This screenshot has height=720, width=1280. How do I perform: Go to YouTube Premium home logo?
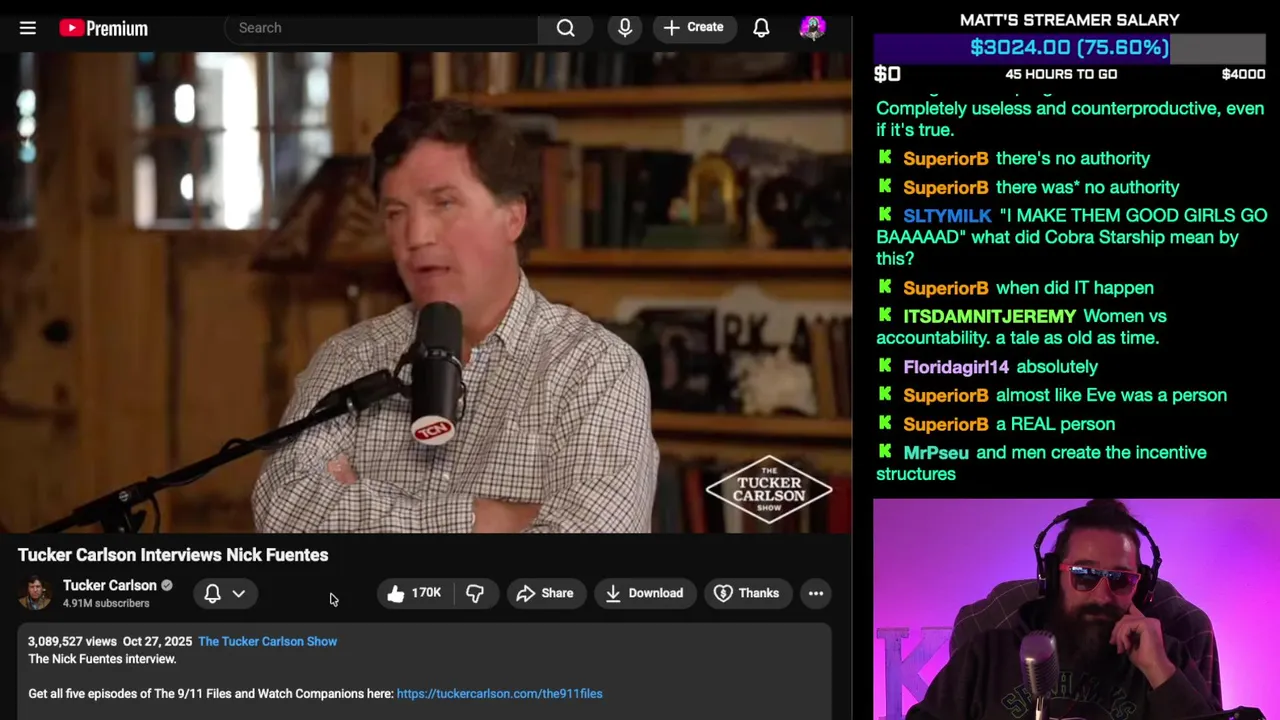click(103, 28)
